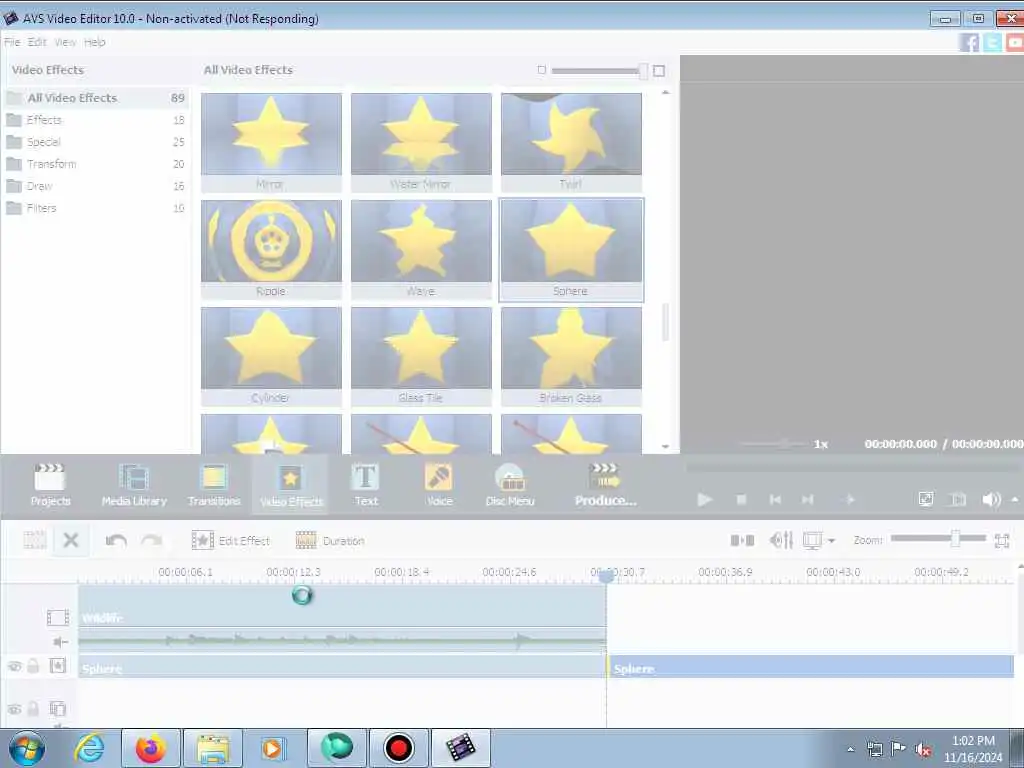Click the Duration button
Image resolution: width=1024 pixels, height=768 pixels.
click(x=330, y=541)
